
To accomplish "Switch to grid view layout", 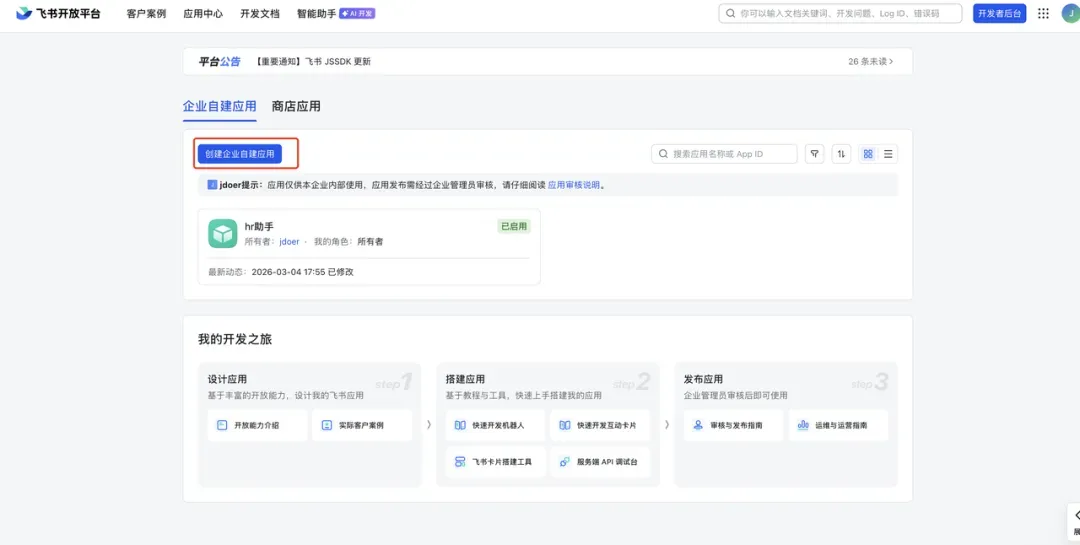I will (x=868, y=154).
